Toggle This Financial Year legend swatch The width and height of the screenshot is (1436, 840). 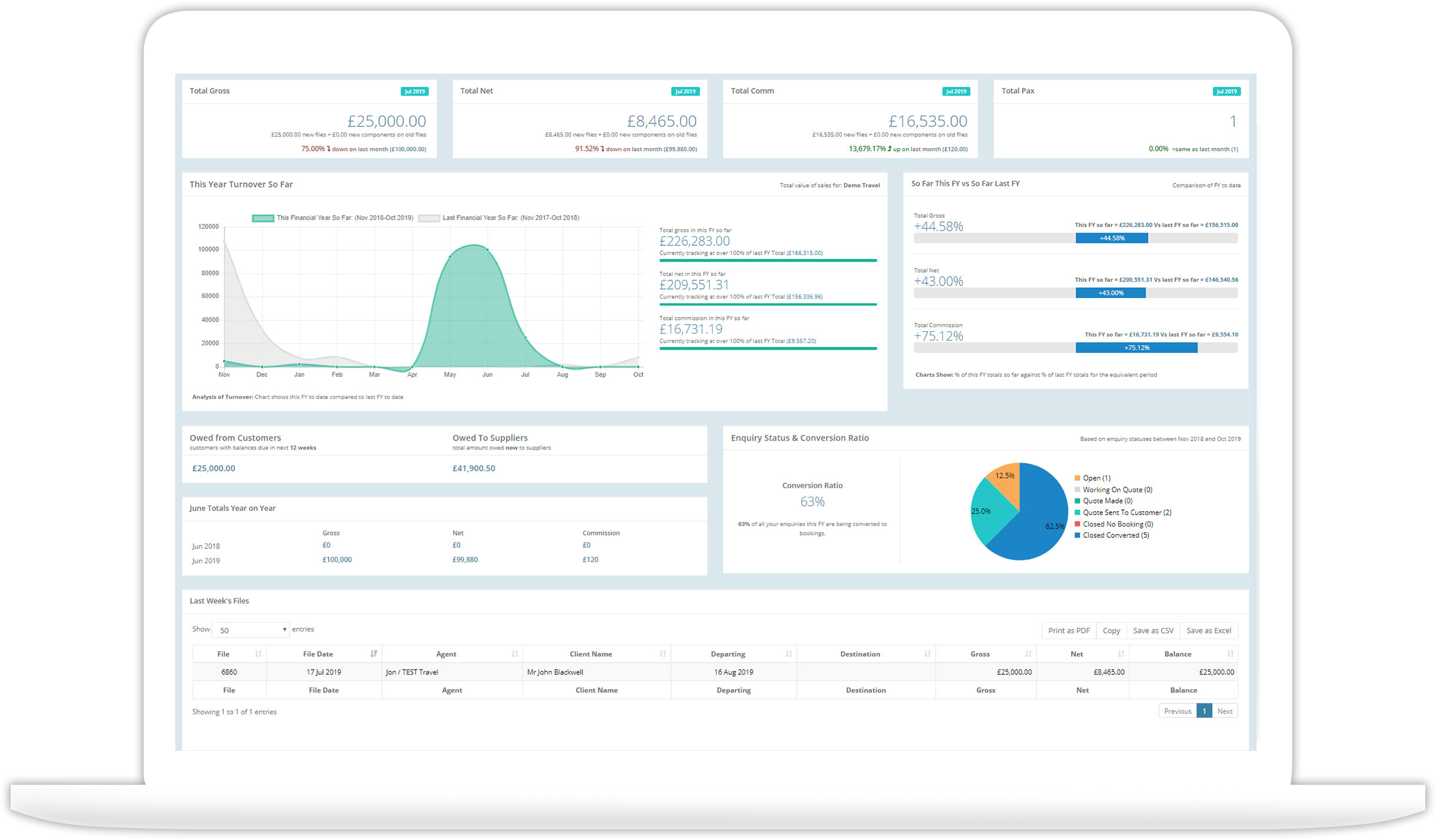tap(263, 218)
